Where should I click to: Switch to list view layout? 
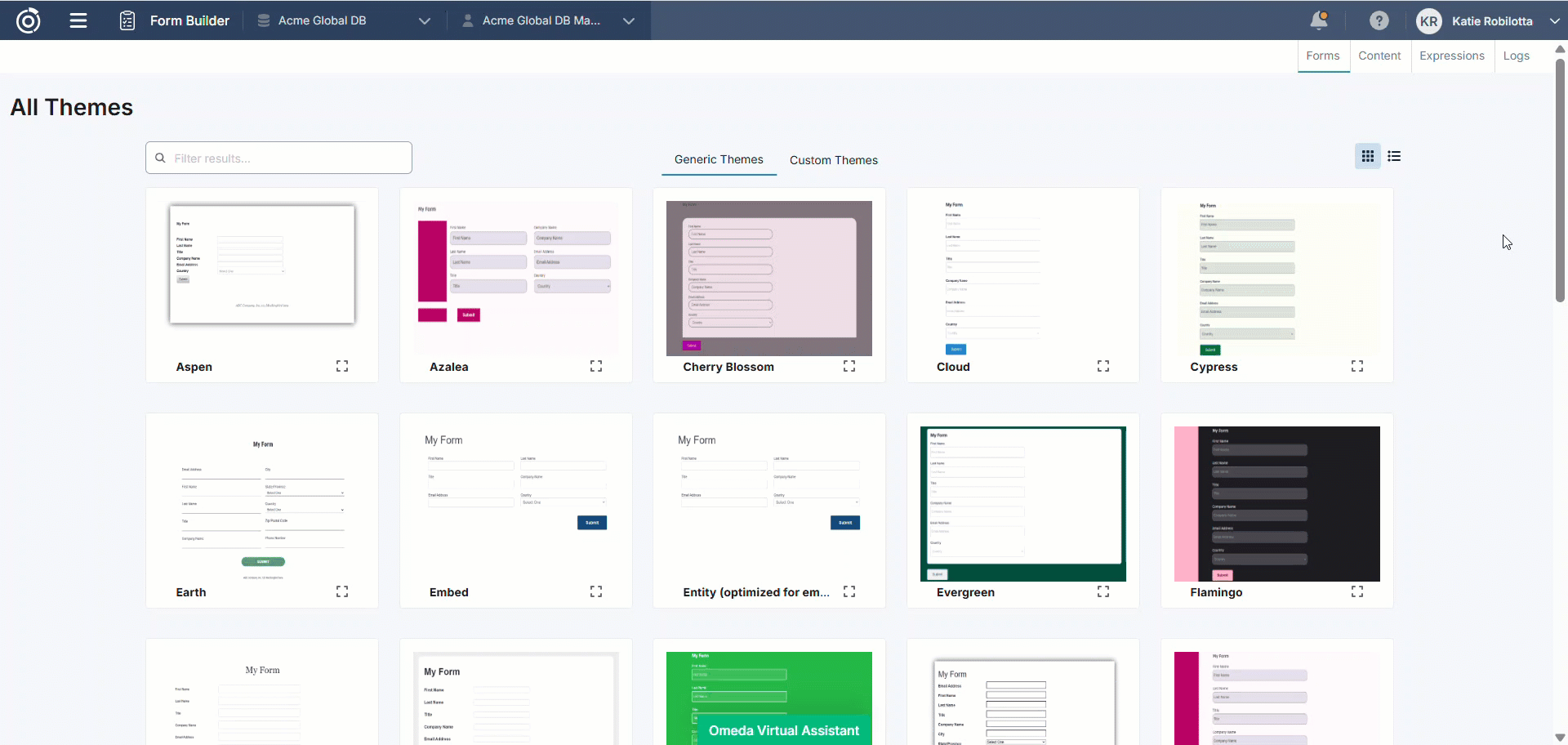pos(1394,156)
